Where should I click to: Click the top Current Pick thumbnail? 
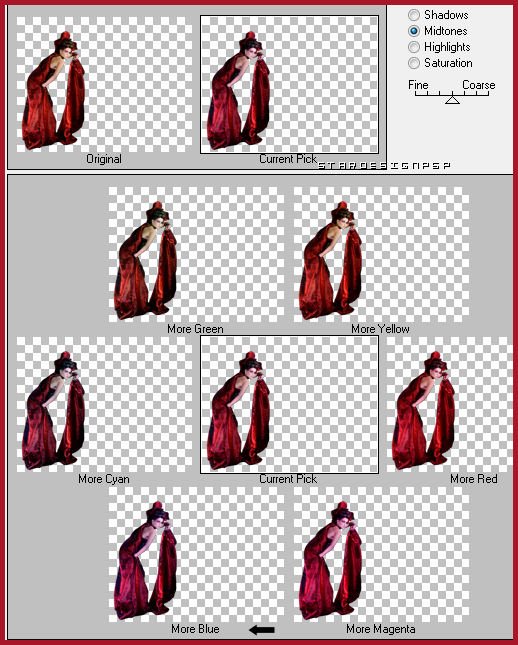[x=289, y=84]
